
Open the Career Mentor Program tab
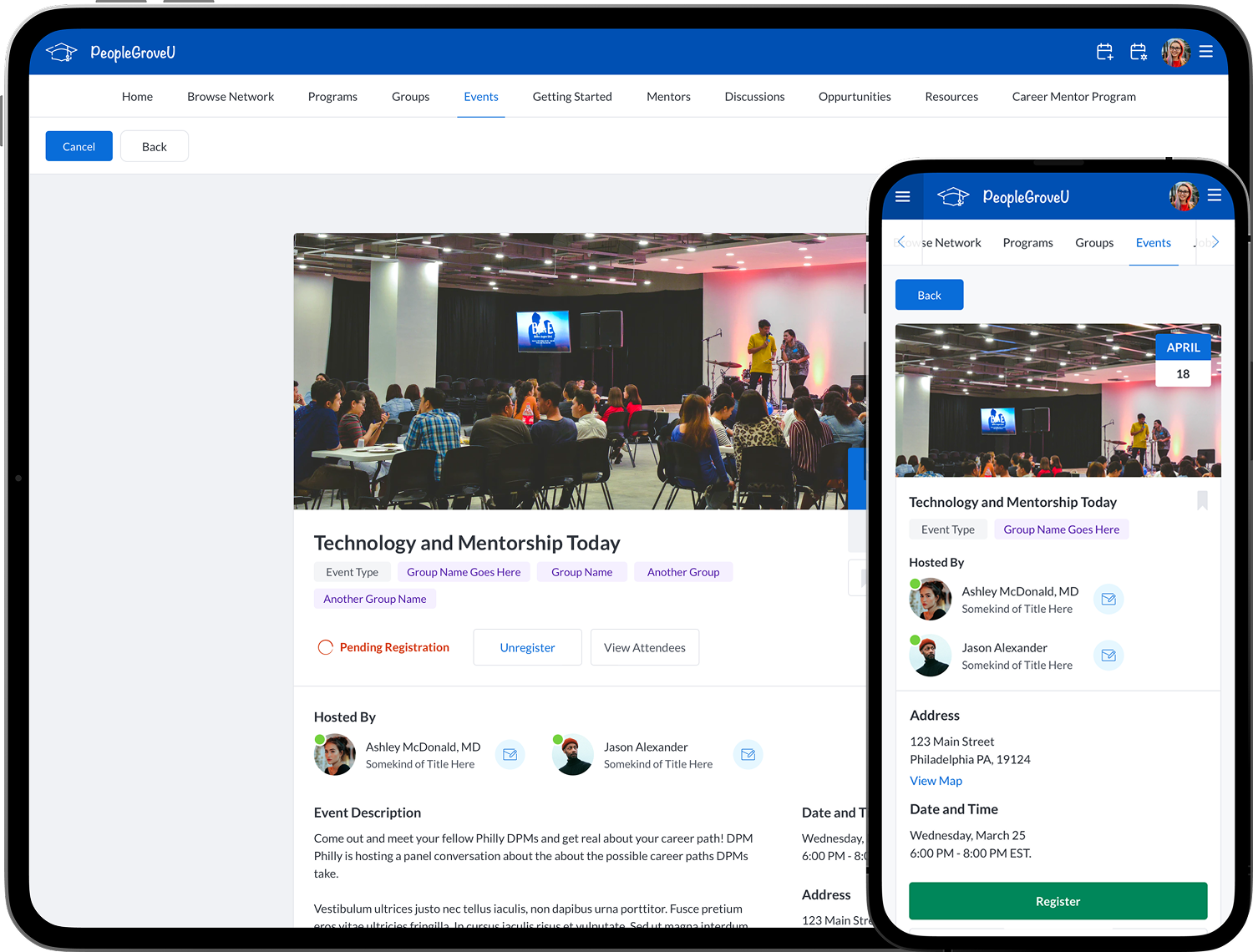(1073, 97)
